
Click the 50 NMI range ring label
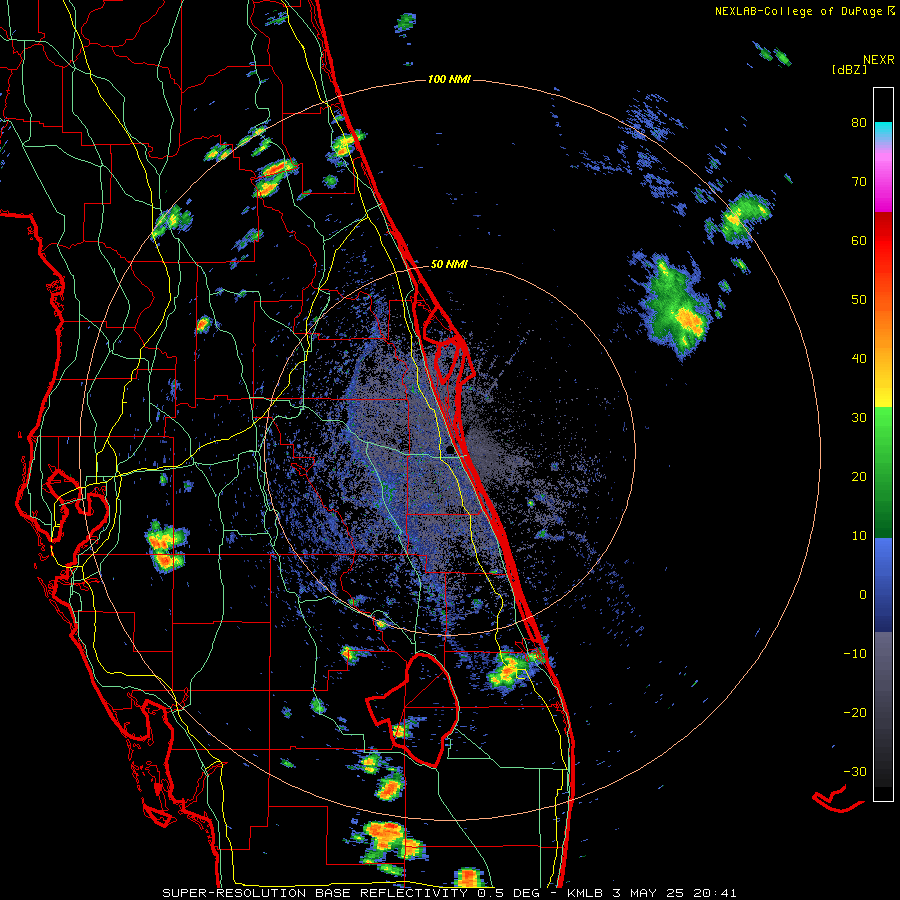point(449,265)
